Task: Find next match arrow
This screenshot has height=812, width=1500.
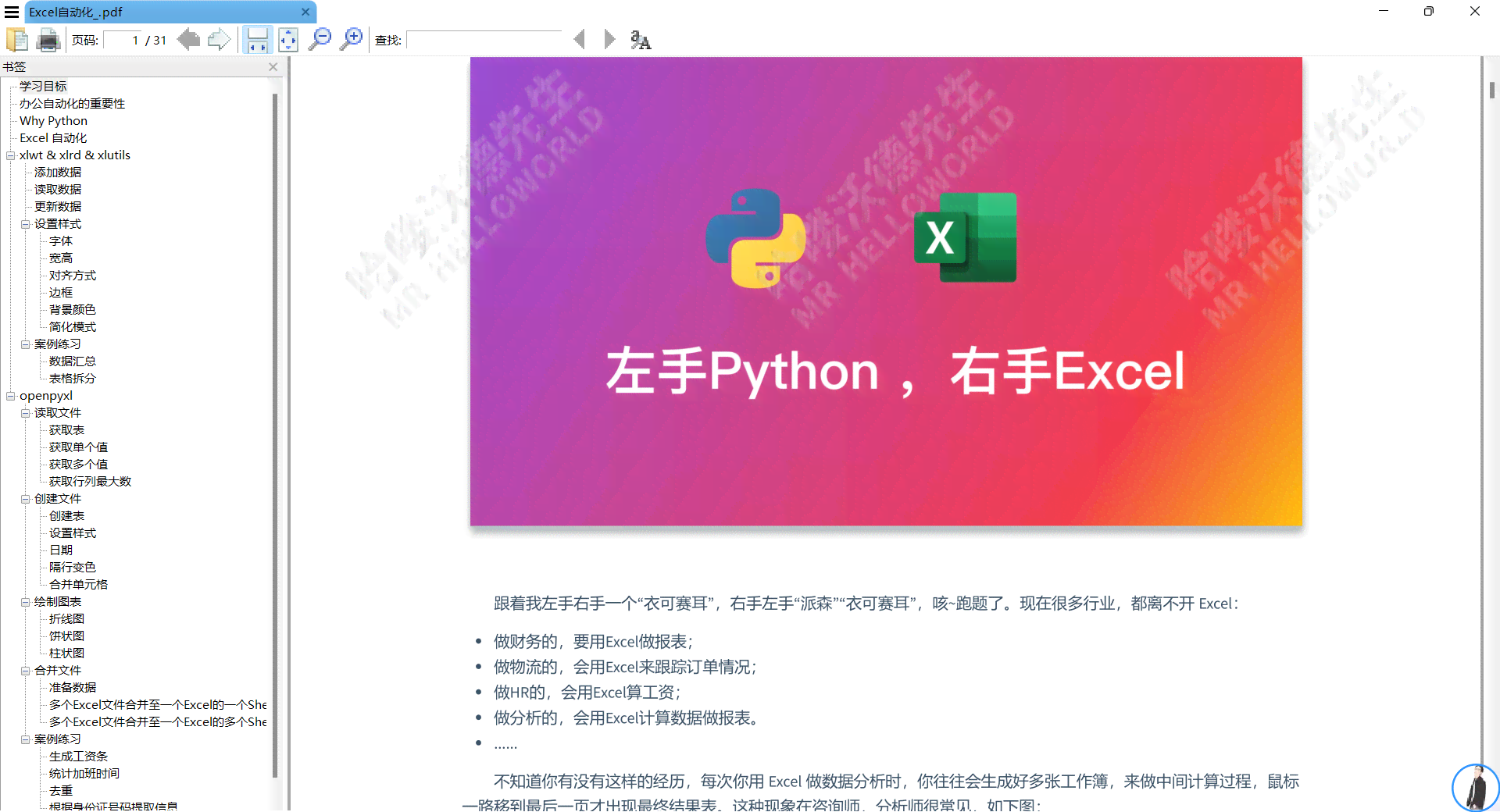Action: 609,39
